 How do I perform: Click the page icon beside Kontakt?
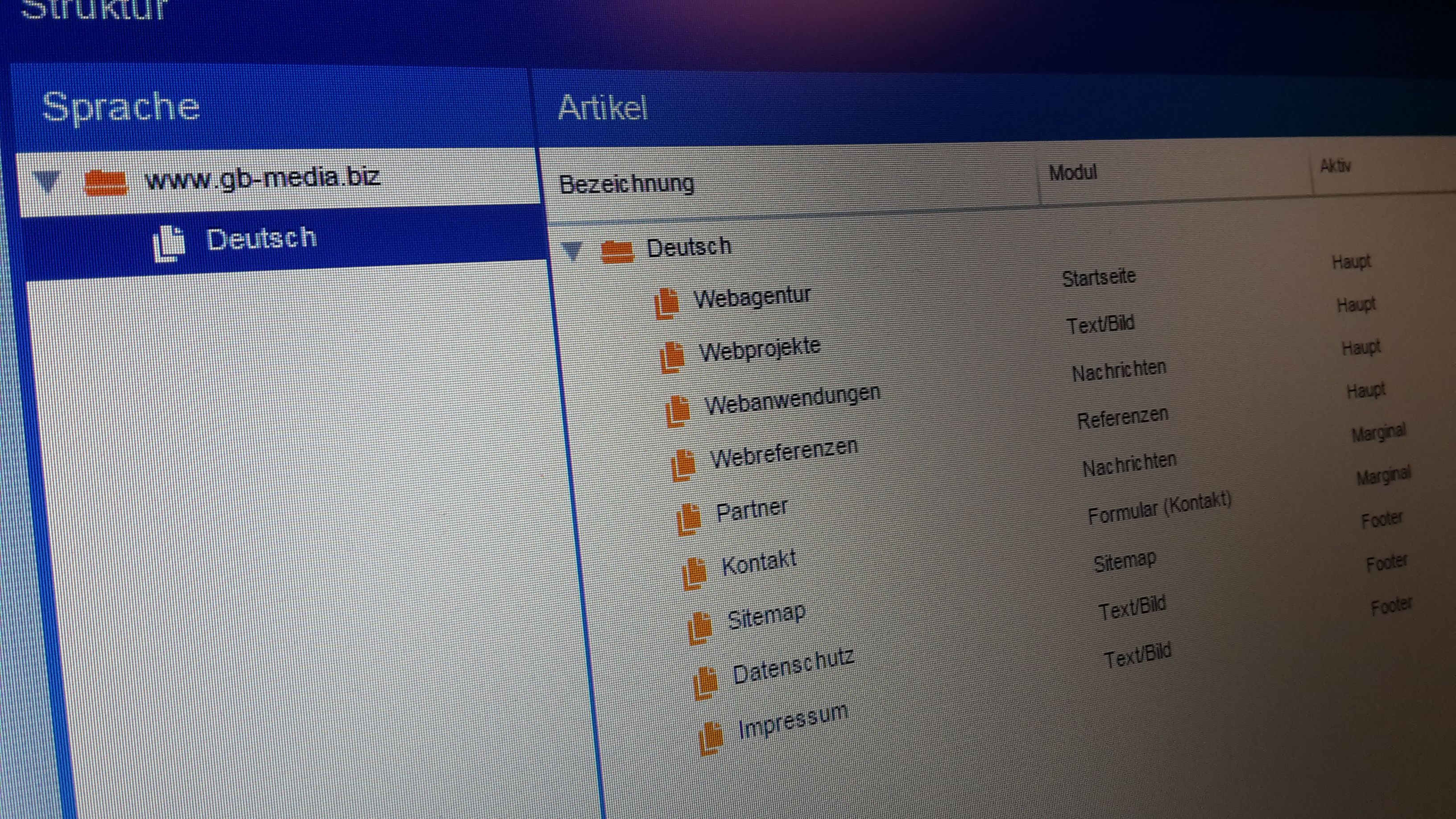[694, 573]
